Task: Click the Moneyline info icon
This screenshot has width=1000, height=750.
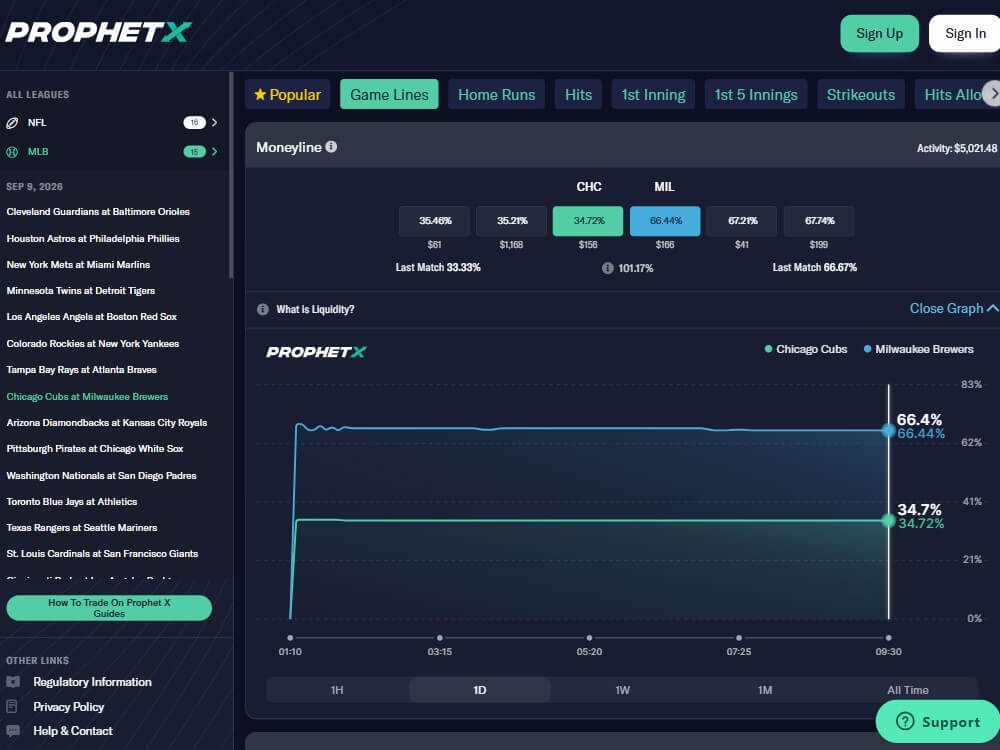Action: pos(331,147)
